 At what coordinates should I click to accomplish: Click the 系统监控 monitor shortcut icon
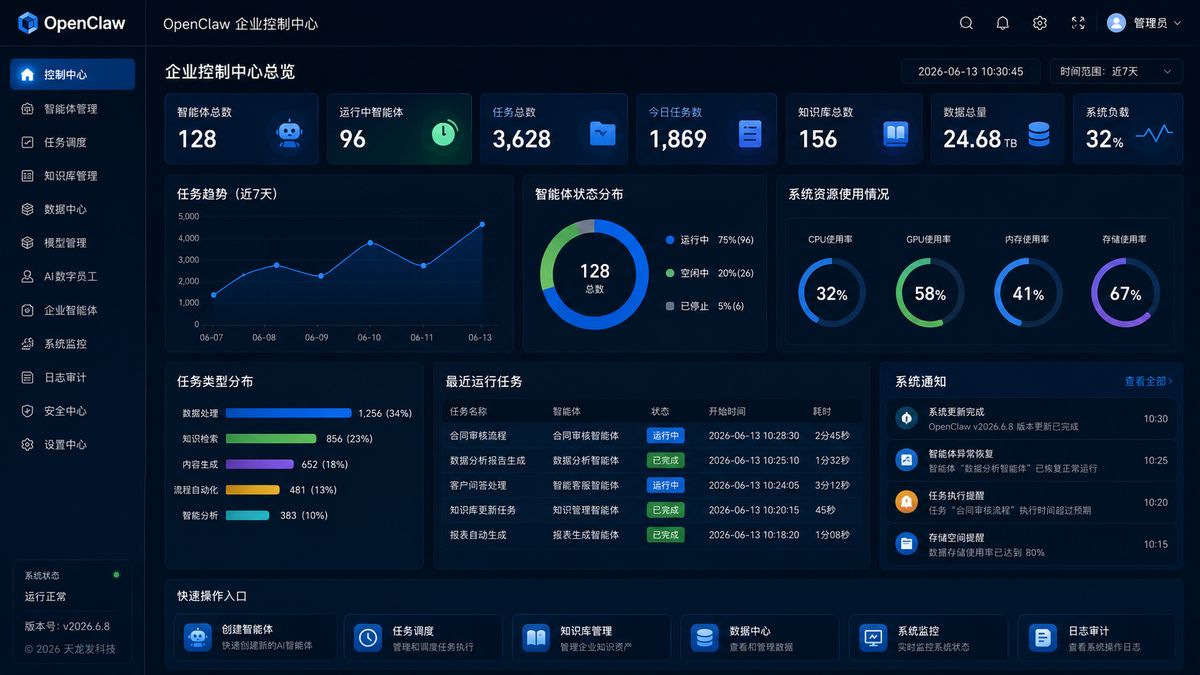pyautogui.click(x=874, y=637)
